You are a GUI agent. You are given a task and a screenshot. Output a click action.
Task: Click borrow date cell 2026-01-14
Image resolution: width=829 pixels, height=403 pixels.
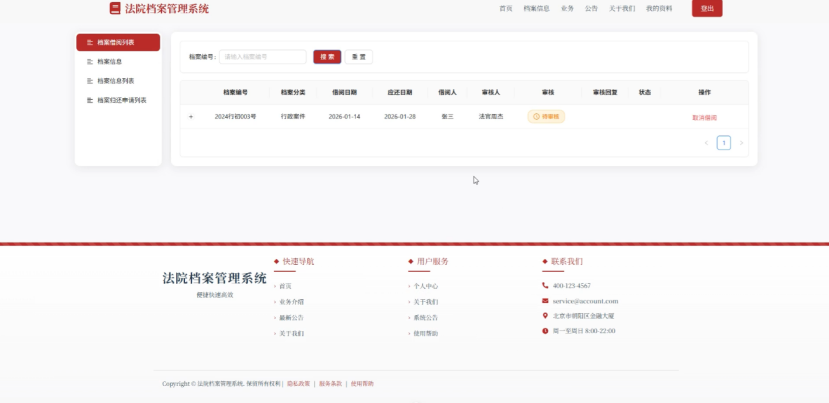point(344,116)
